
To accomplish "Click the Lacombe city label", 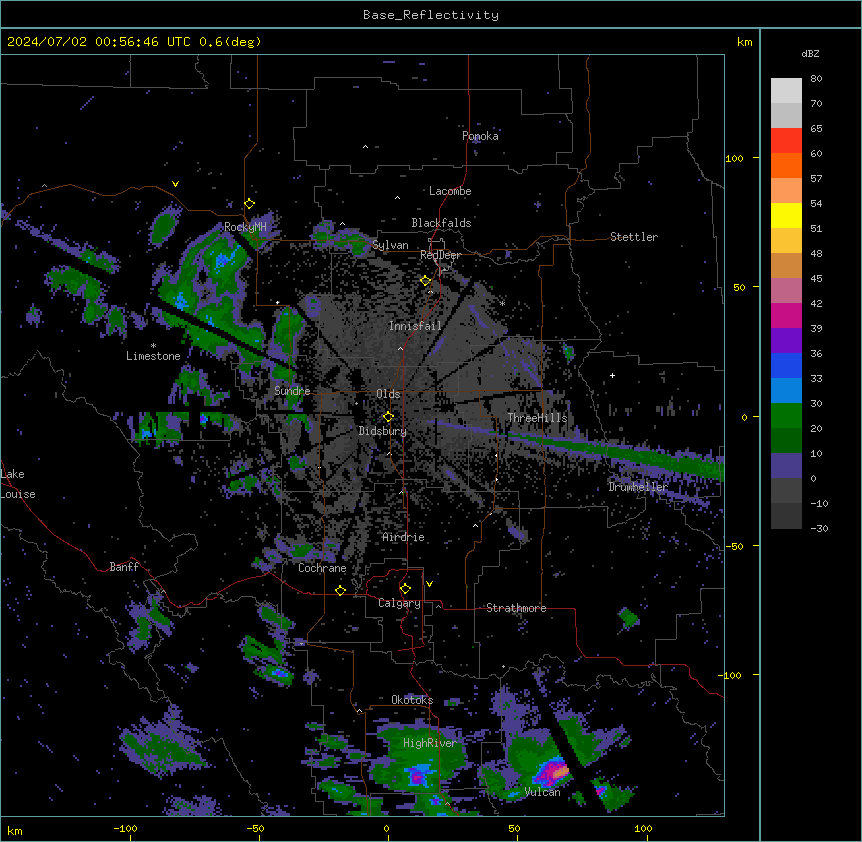I will coord(450,191).
